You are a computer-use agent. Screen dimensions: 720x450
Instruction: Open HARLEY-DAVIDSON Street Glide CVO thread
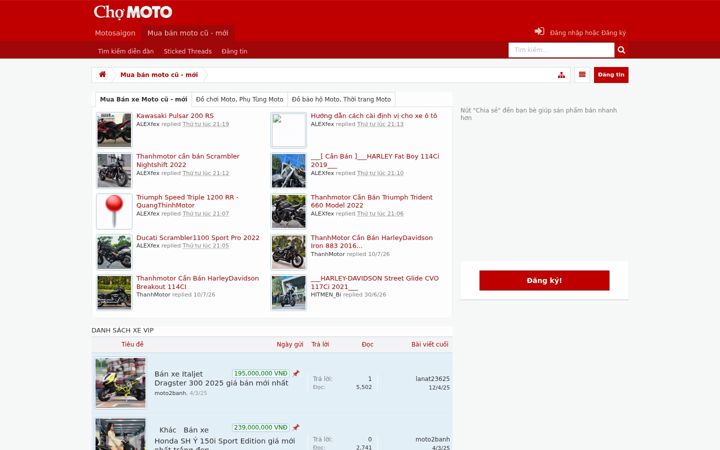coord(375,282)
